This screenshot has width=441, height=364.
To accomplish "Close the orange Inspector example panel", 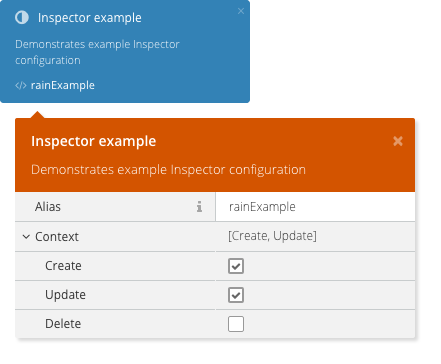I will 398,141.
